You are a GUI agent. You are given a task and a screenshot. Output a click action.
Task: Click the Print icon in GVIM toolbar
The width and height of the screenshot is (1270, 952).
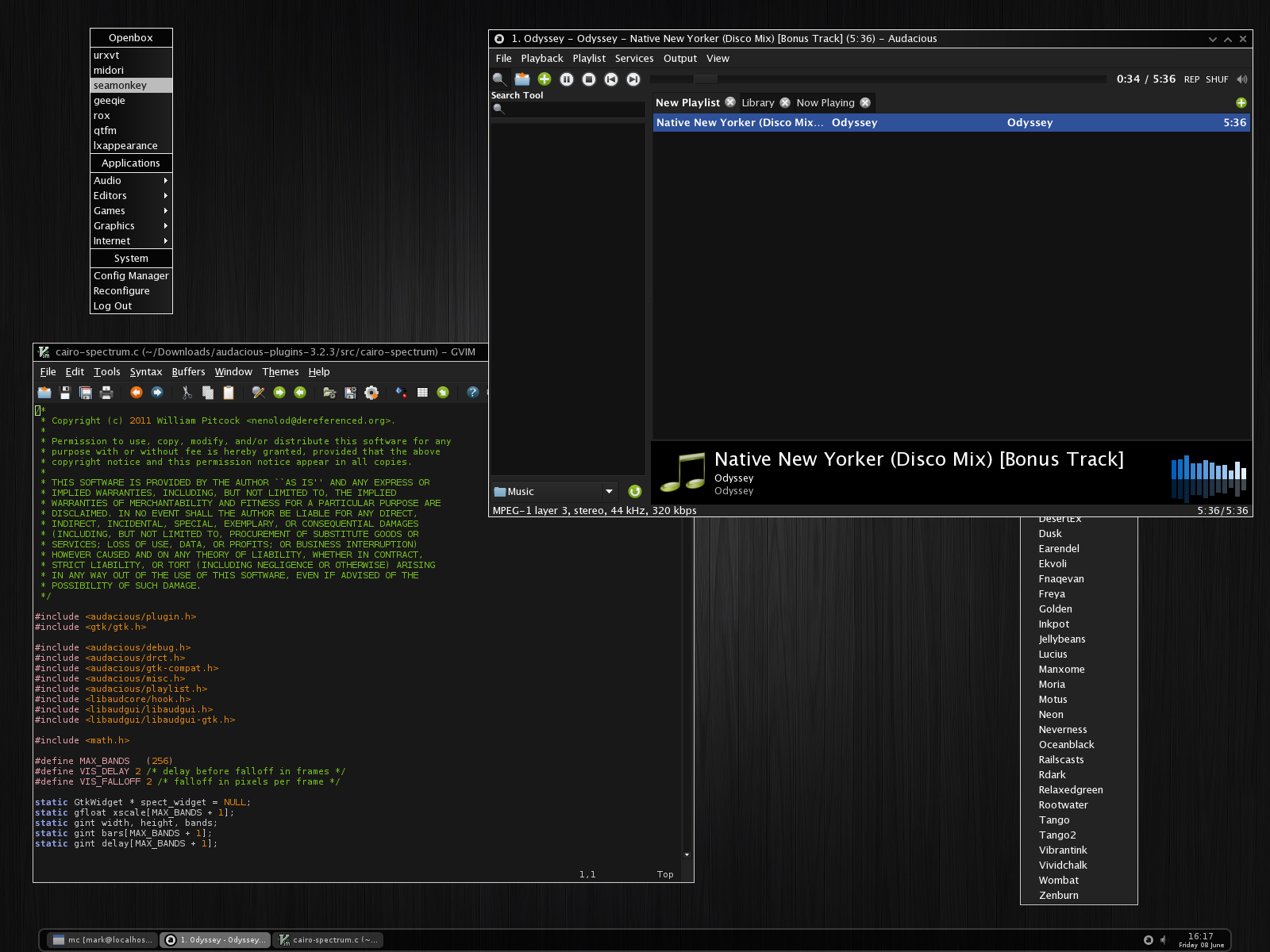coord(106,392)
